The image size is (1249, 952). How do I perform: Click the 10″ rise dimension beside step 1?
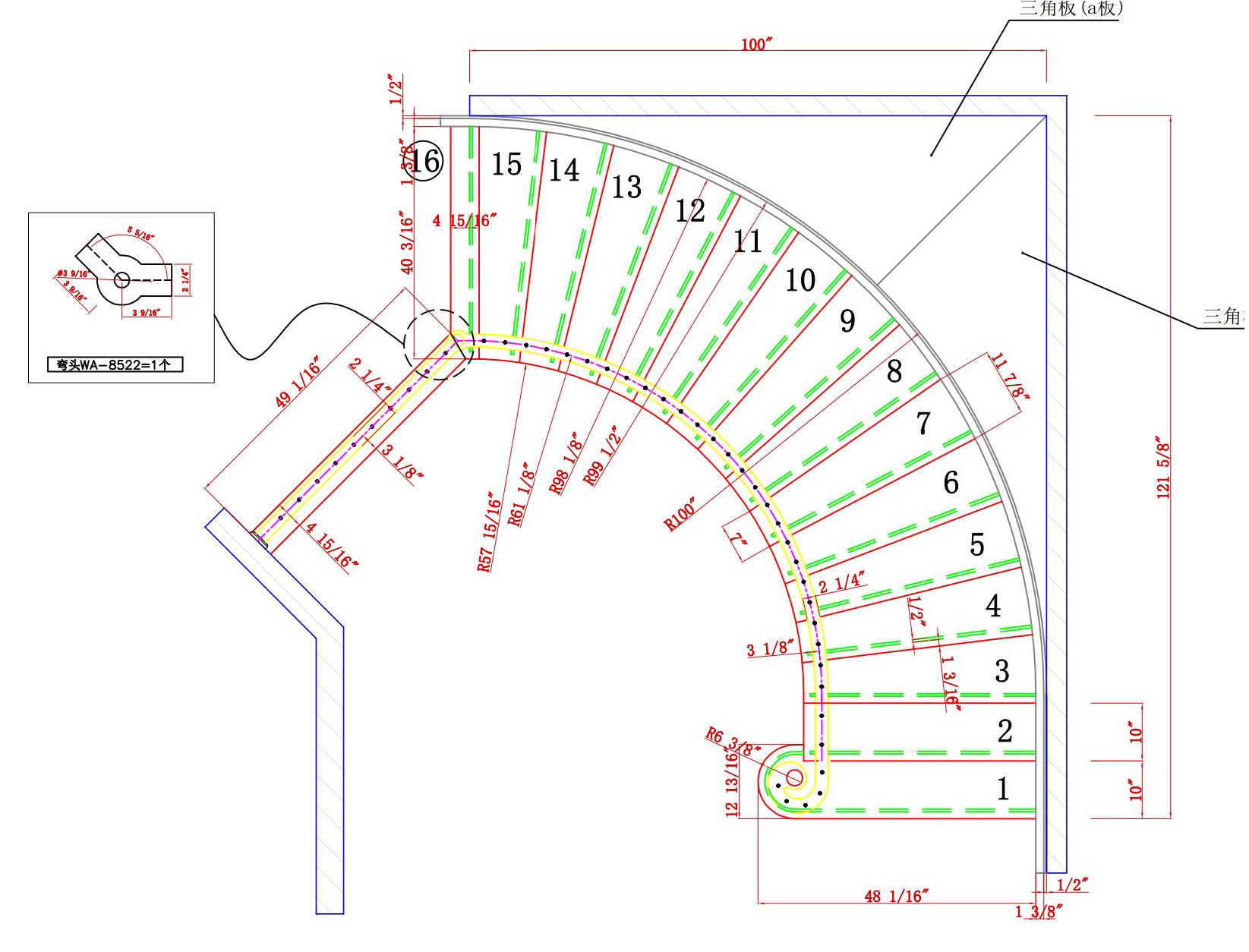[1135, 790]
